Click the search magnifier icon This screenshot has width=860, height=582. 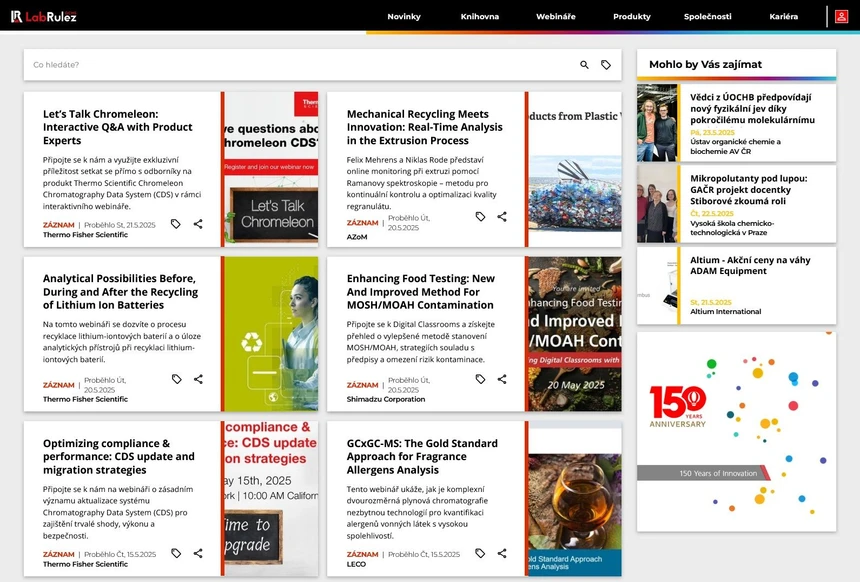coord(585,65)
